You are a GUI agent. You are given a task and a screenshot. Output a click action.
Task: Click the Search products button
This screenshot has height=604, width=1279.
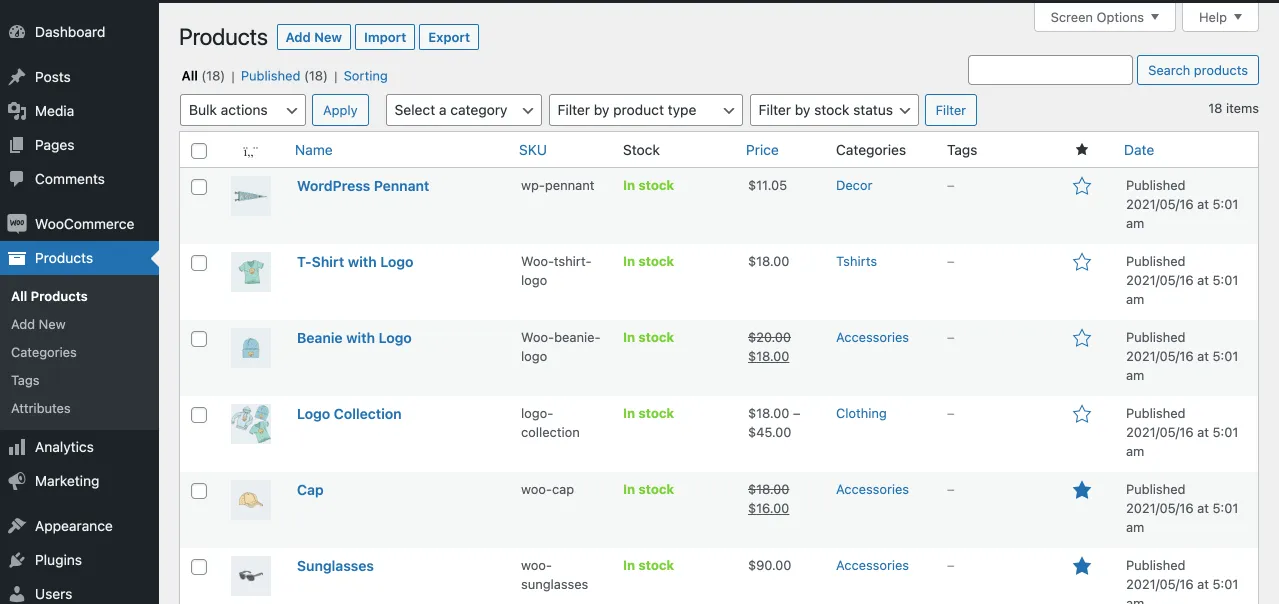coord(1198,70)
